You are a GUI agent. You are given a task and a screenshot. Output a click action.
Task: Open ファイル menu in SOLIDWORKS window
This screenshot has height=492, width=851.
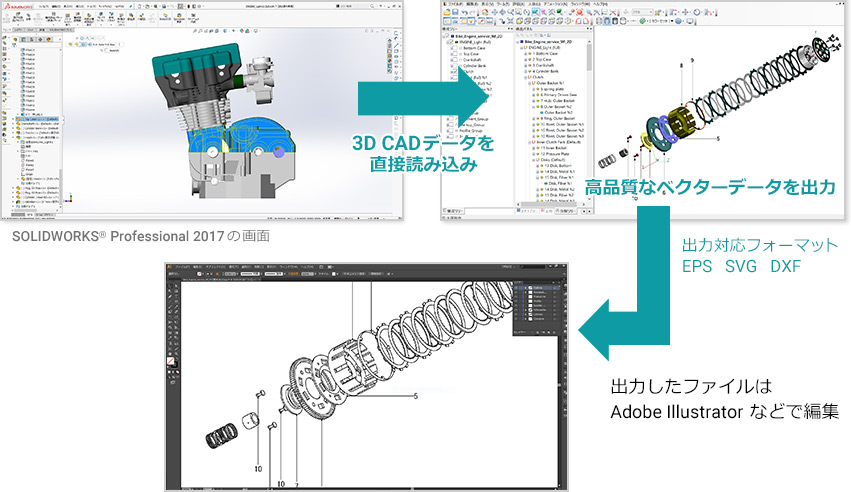click(x=44, y=6)
